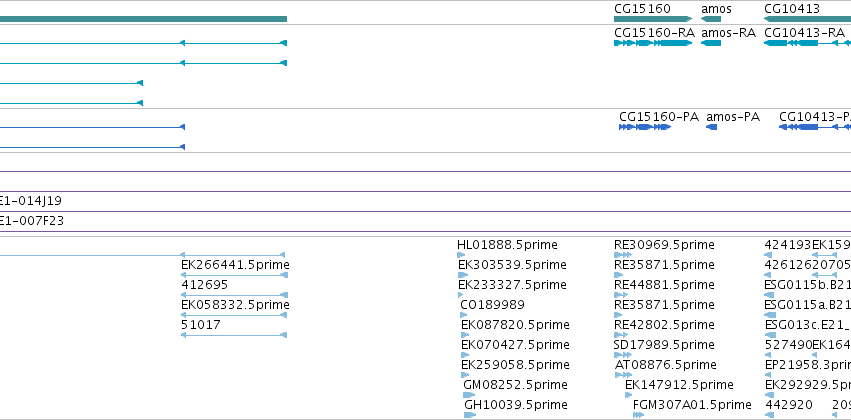851x420 pixels.
Task: Select the CG10413-PA coding sequence glyph
Action: pos(815,127)
